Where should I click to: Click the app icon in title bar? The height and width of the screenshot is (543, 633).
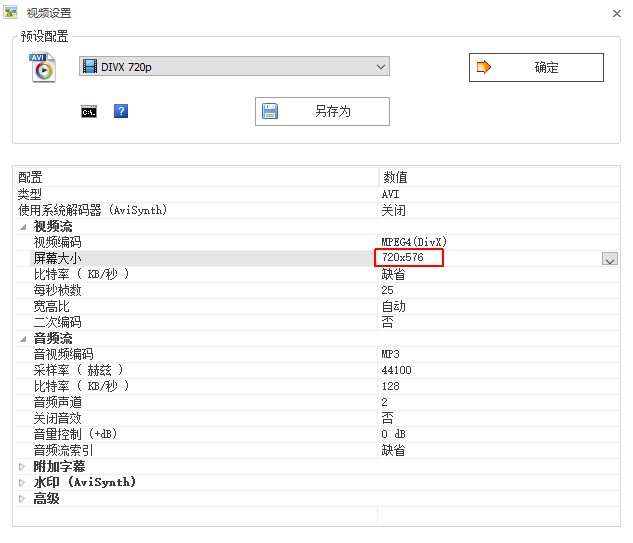coord(11,12)
